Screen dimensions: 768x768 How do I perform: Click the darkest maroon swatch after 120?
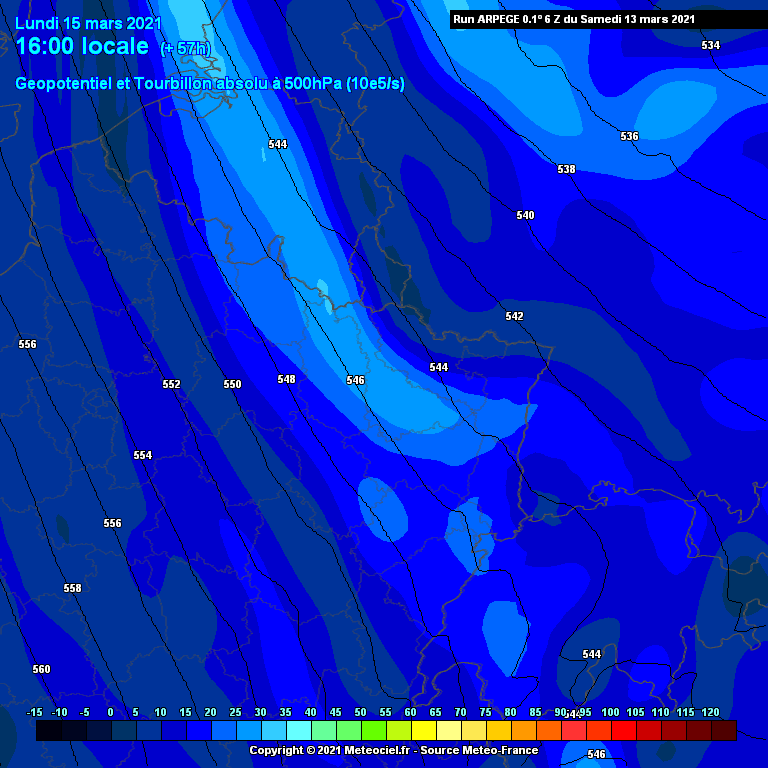(724, 731)
